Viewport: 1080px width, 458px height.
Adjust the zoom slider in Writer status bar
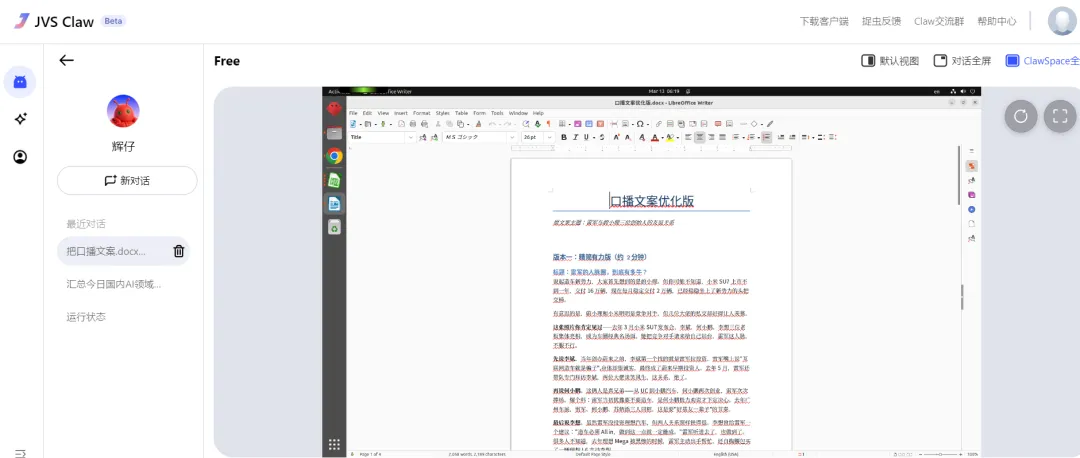click(939, 455)
